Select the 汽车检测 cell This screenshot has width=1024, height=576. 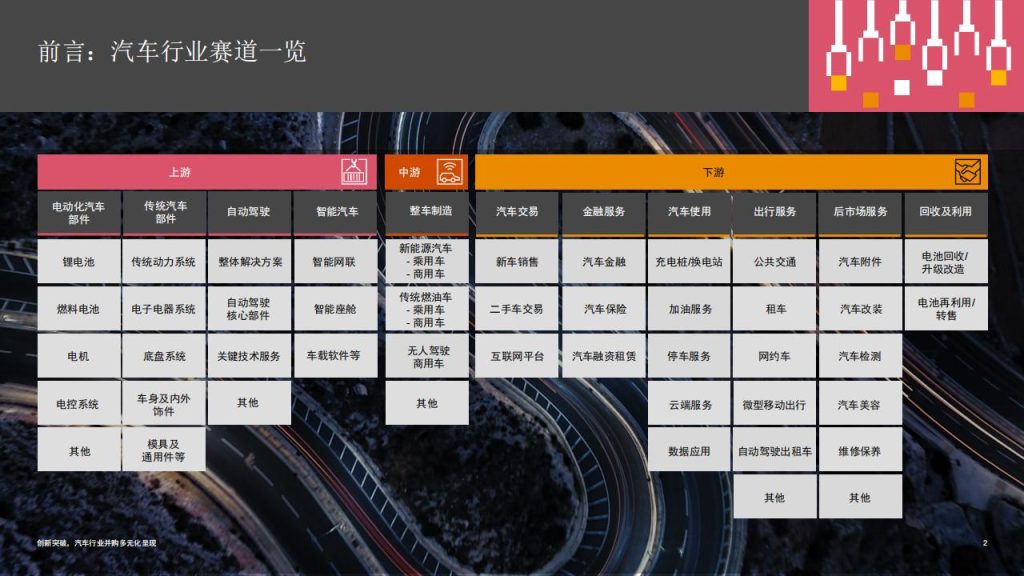pyautogui.click(x=860, y=356)
